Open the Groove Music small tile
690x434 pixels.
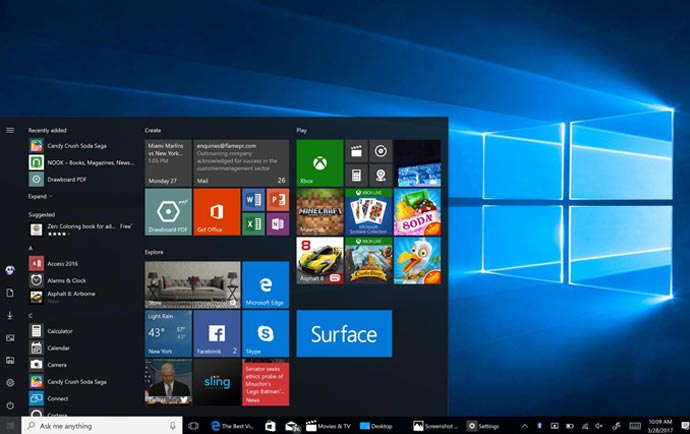click(x=381, y=151)
